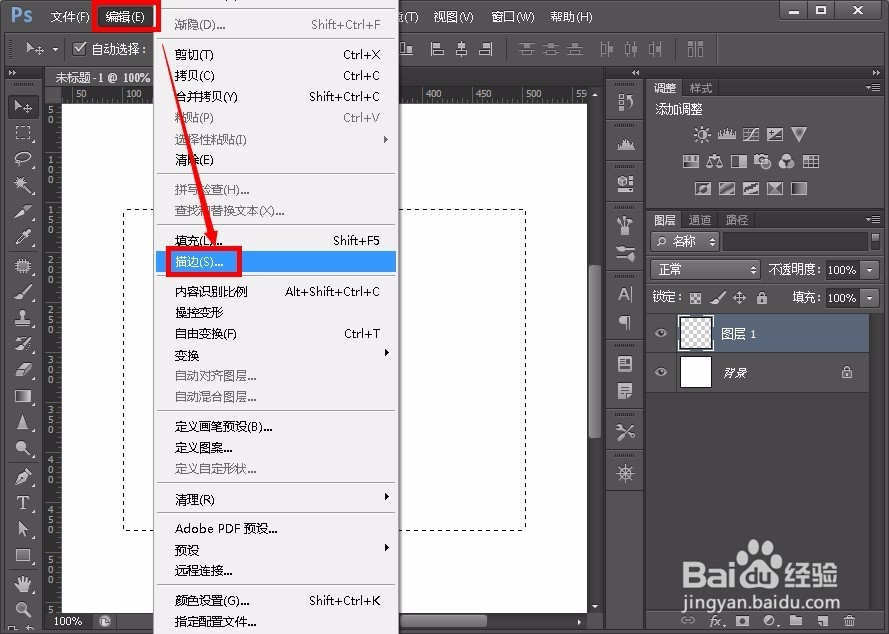This screenshot has height=634, width=889.
Task: Add a Channel Mixer adjustment
Action: (x=786, y=162)
